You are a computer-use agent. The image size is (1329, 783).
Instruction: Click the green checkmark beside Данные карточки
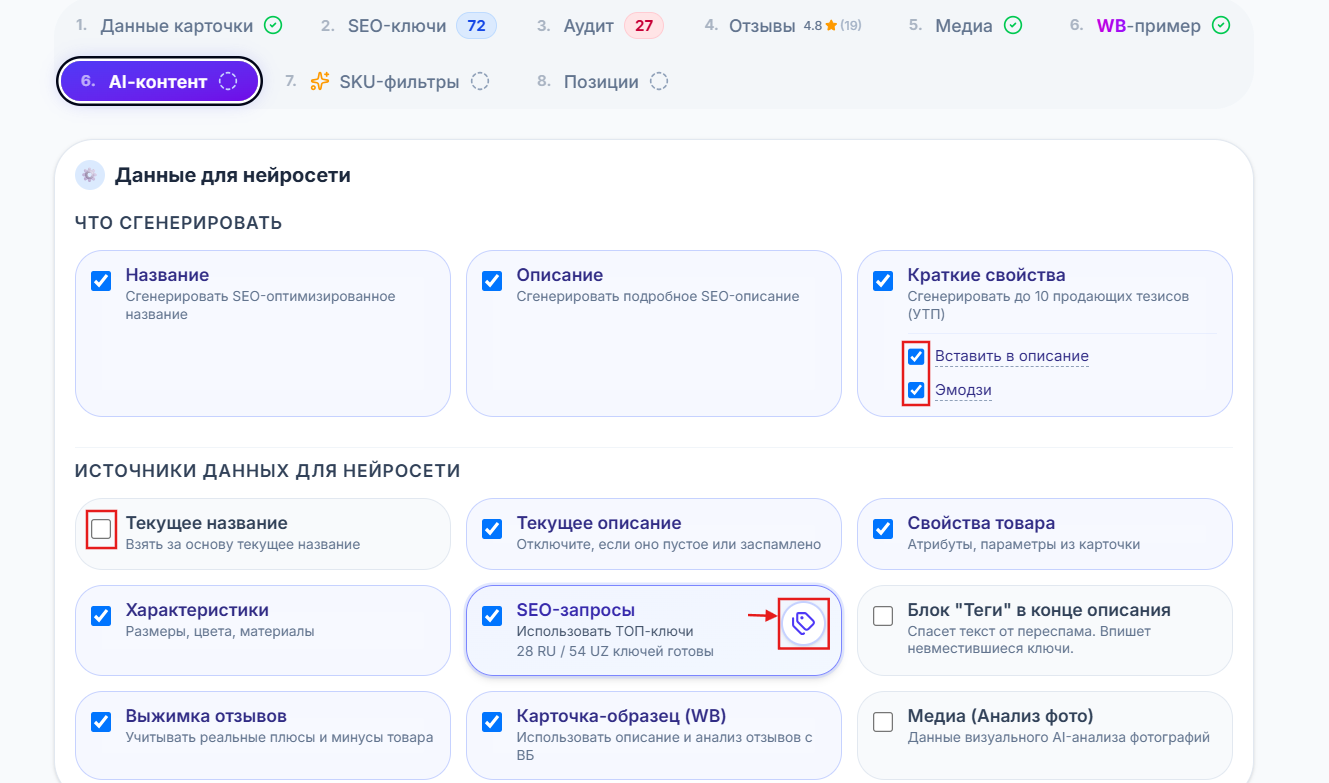point(273,25)
